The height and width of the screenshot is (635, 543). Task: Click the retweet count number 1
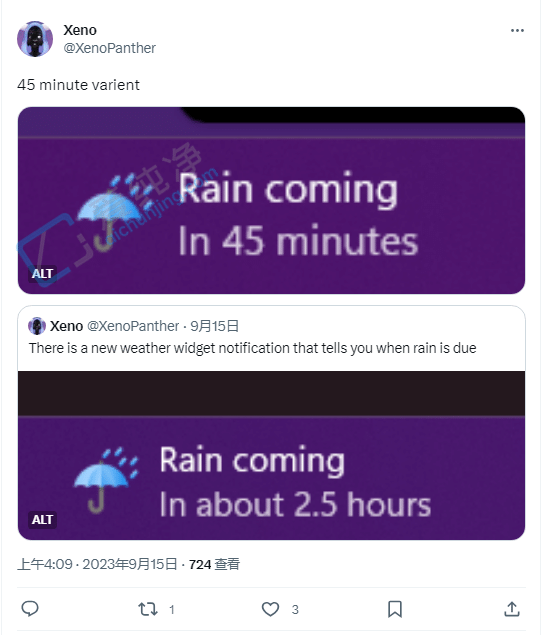[172, 609]
